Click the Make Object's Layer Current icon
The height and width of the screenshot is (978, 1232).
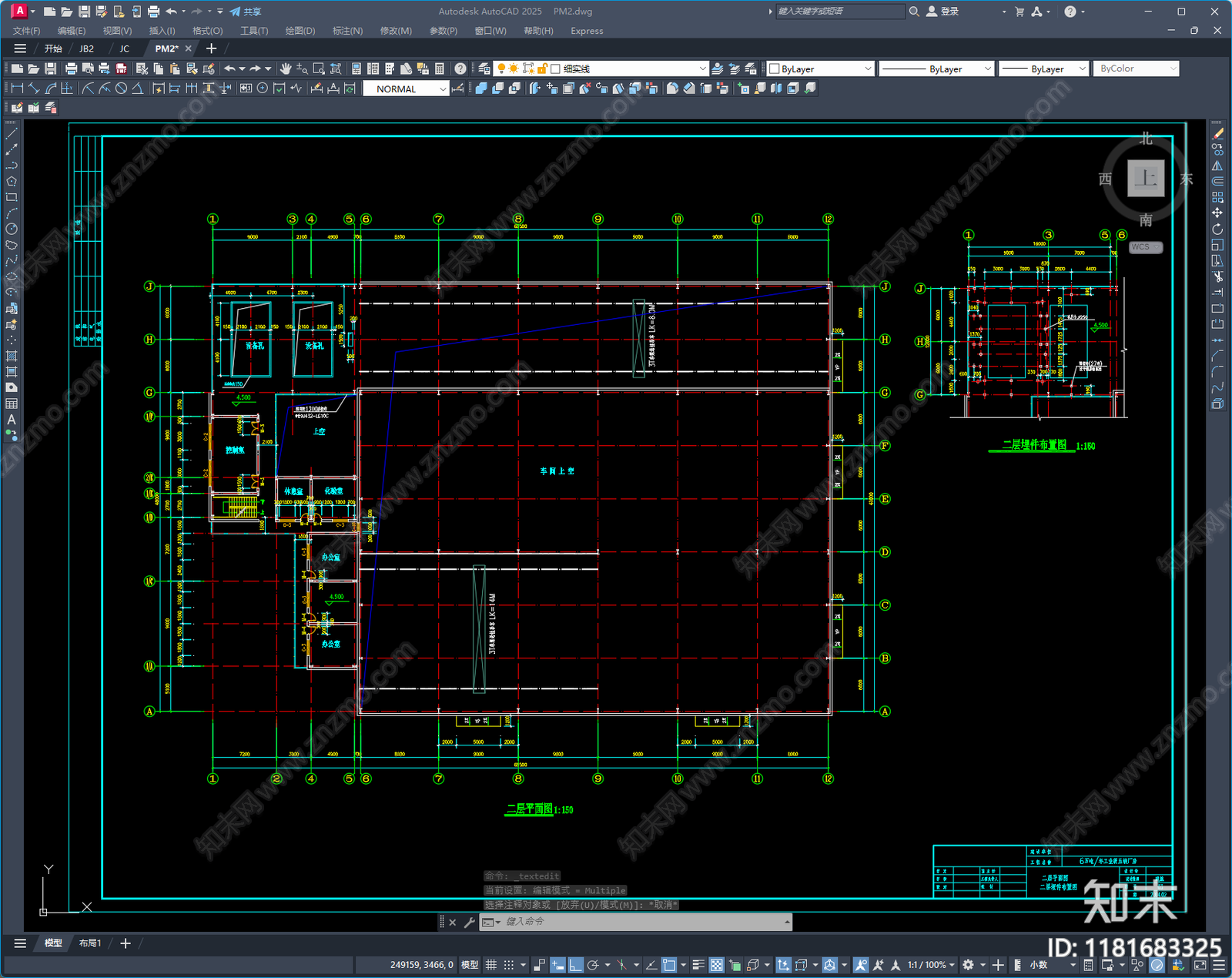tap(717, 69)
